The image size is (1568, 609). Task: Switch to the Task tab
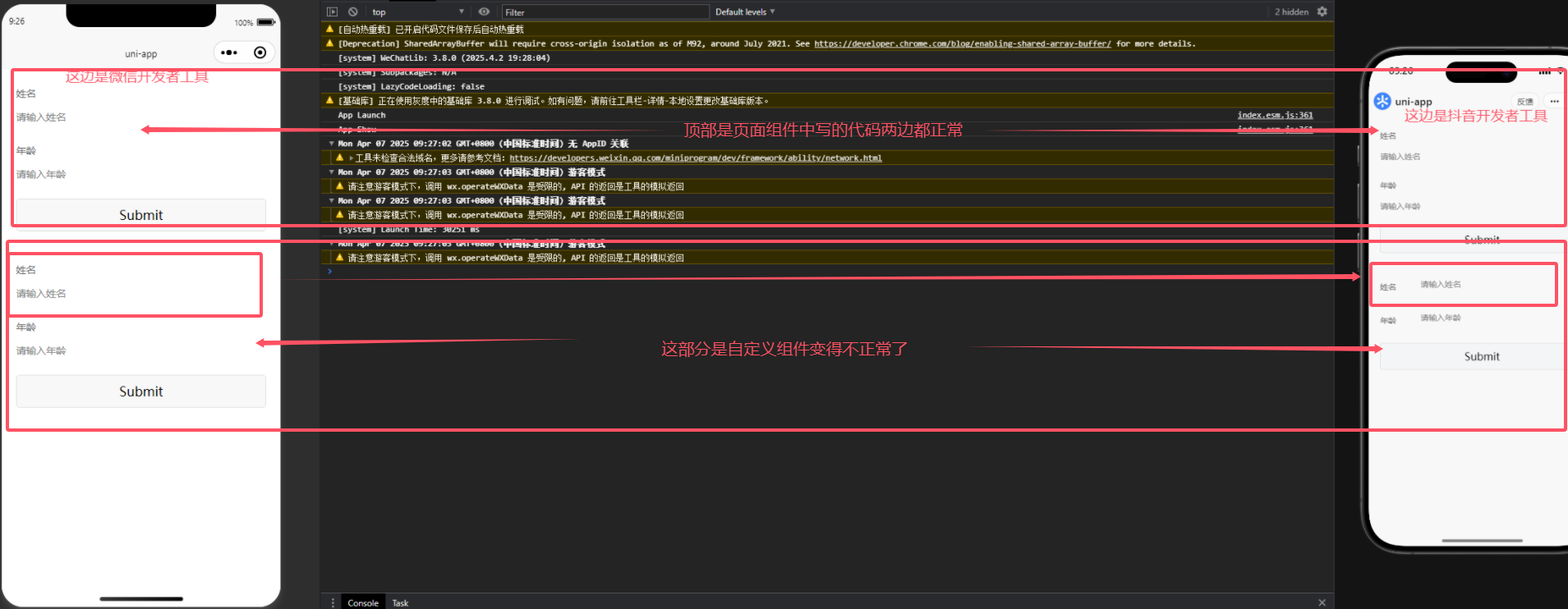click(x=400, y=602)
